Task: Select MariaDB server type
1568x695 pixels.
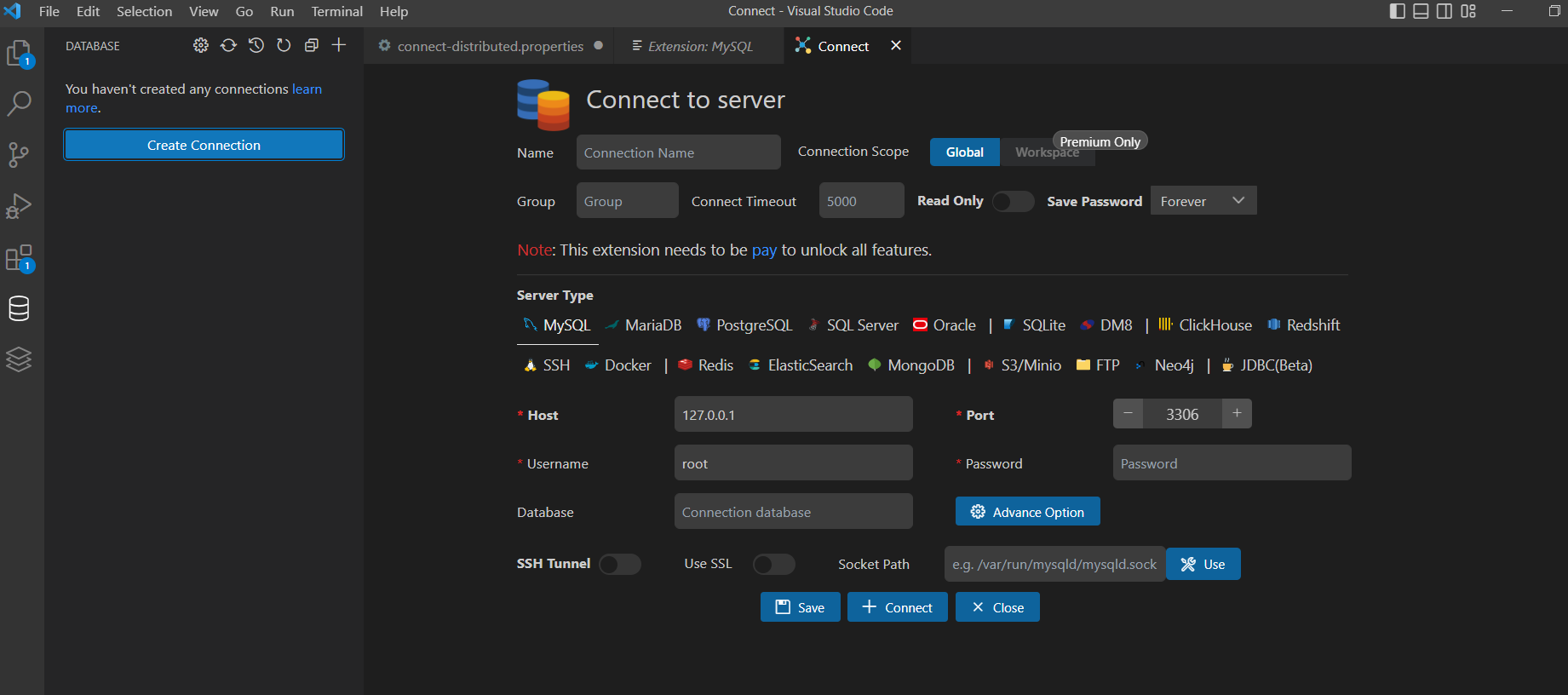Action: 643,325
